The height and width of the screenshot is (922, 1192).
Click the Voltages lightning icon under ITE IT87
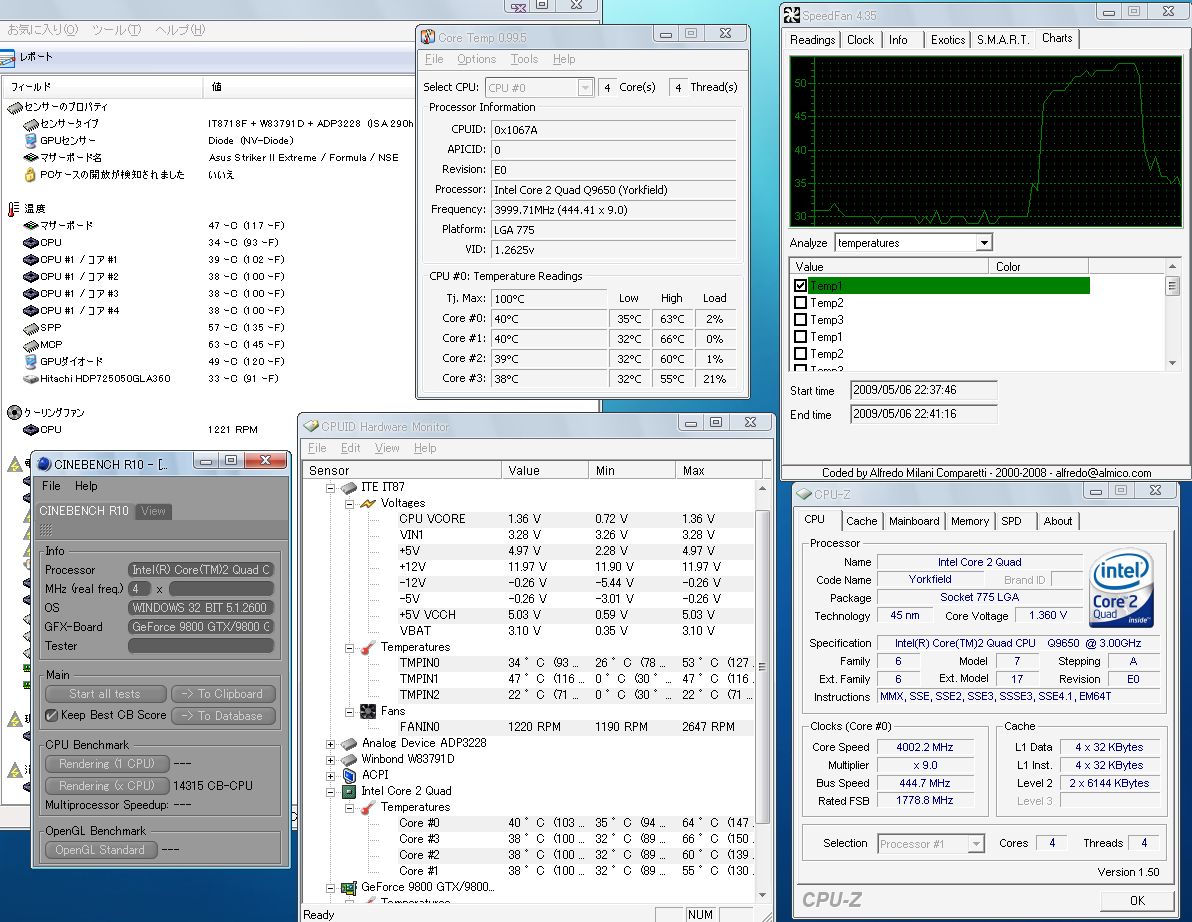(x=367, y=503)
